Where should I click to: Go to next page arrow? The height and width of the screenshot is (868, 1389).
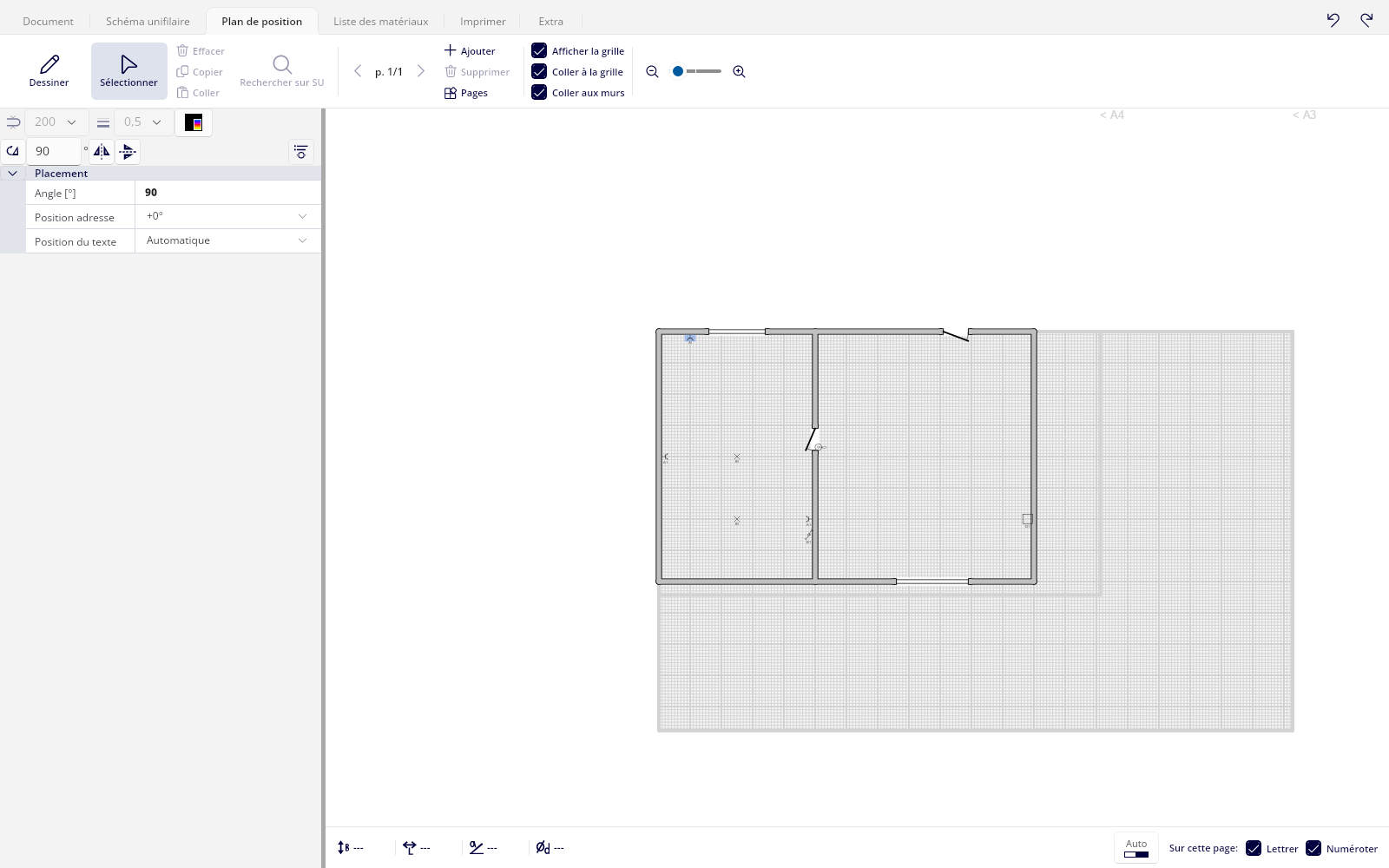(421, 71)
